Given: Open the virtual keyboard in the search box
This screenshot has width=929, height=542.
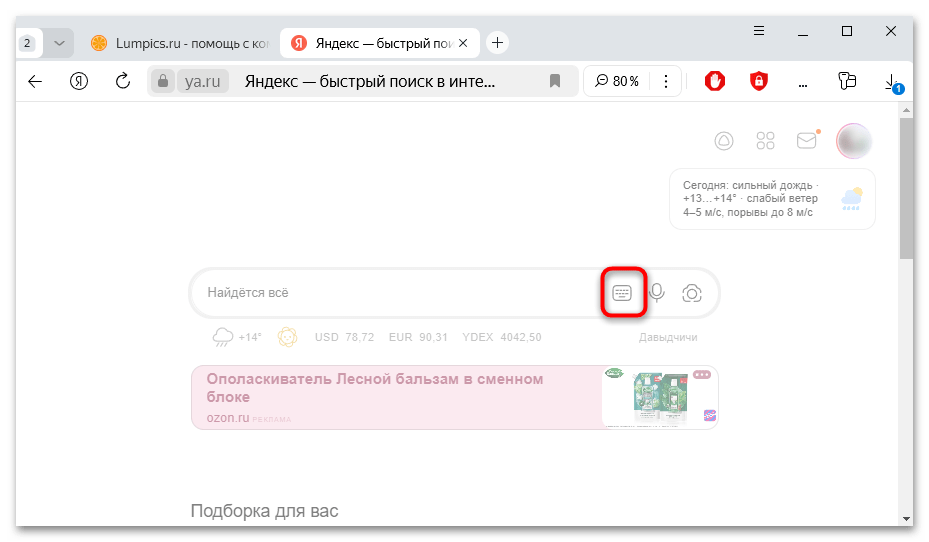Looking at the screenshot, I should [x=622, y=293].
